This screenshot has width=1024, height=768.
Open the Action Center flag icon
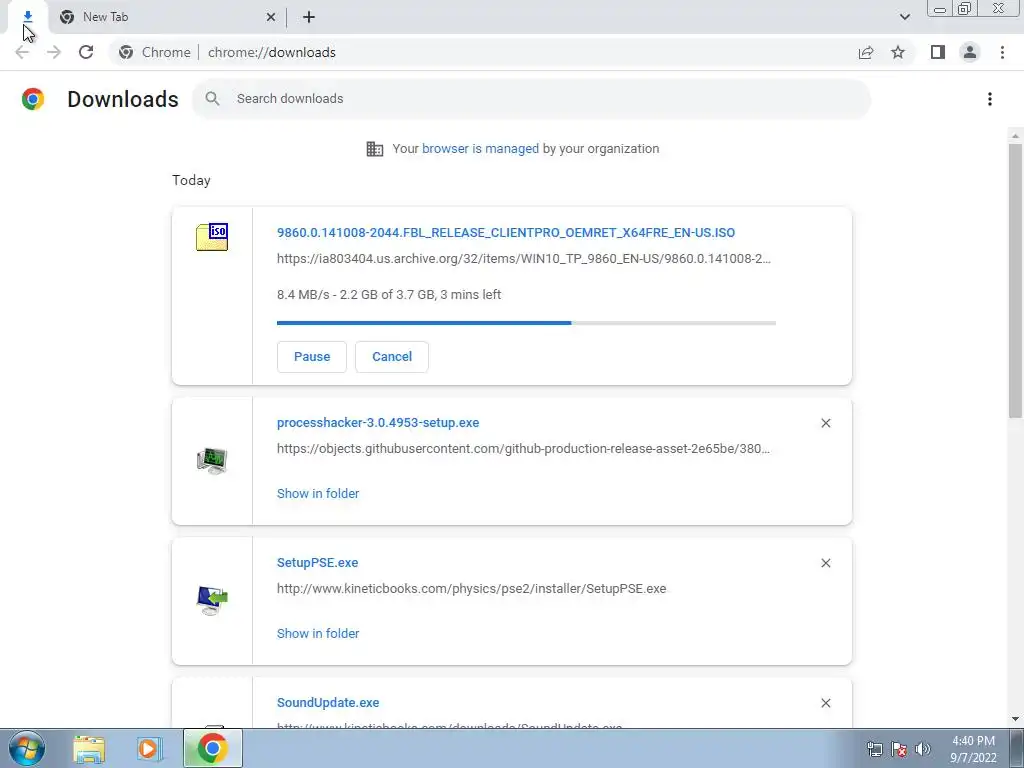(x=899, y=749)
